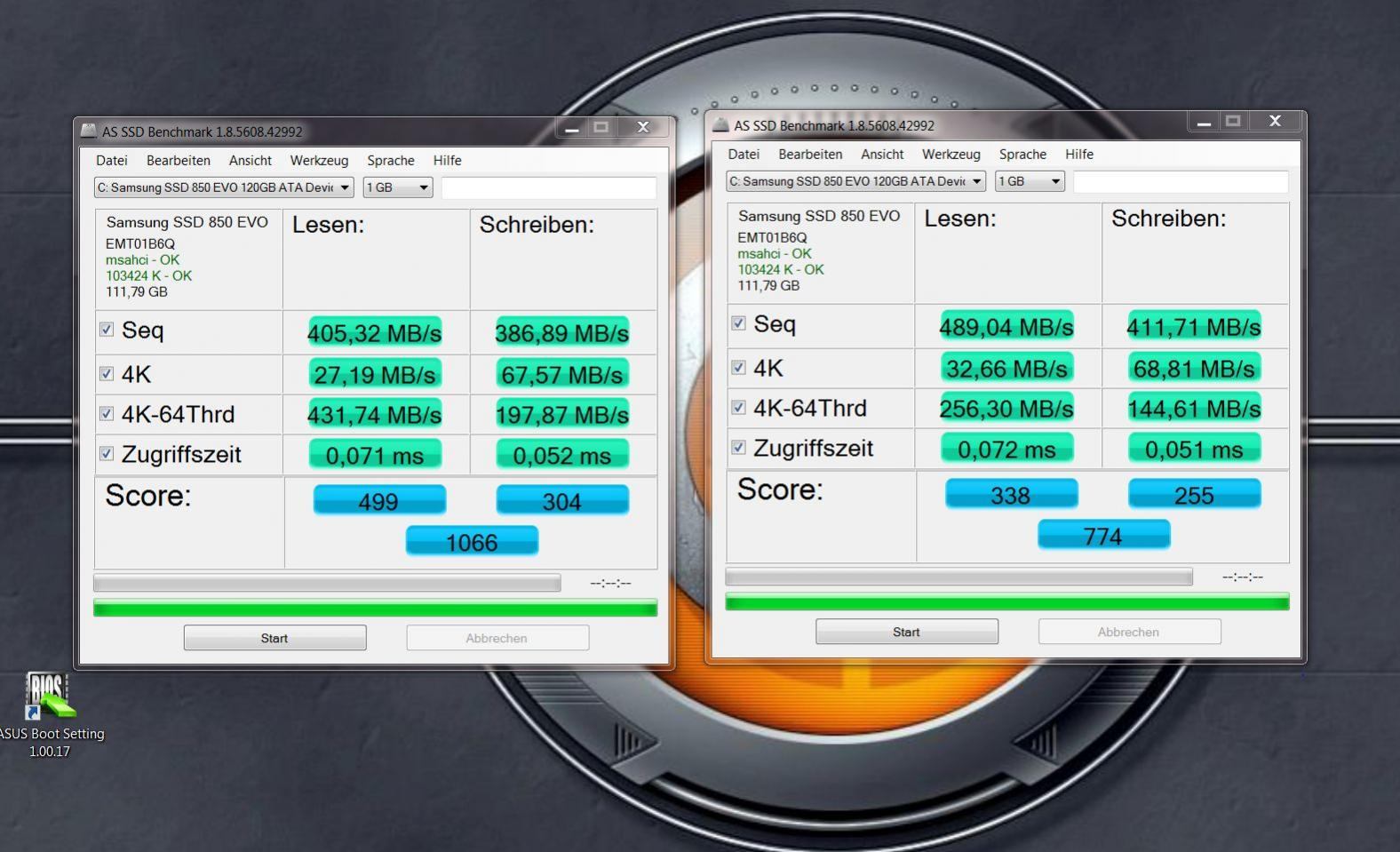Open Hilfe menu in right window

click(1079, 155)
